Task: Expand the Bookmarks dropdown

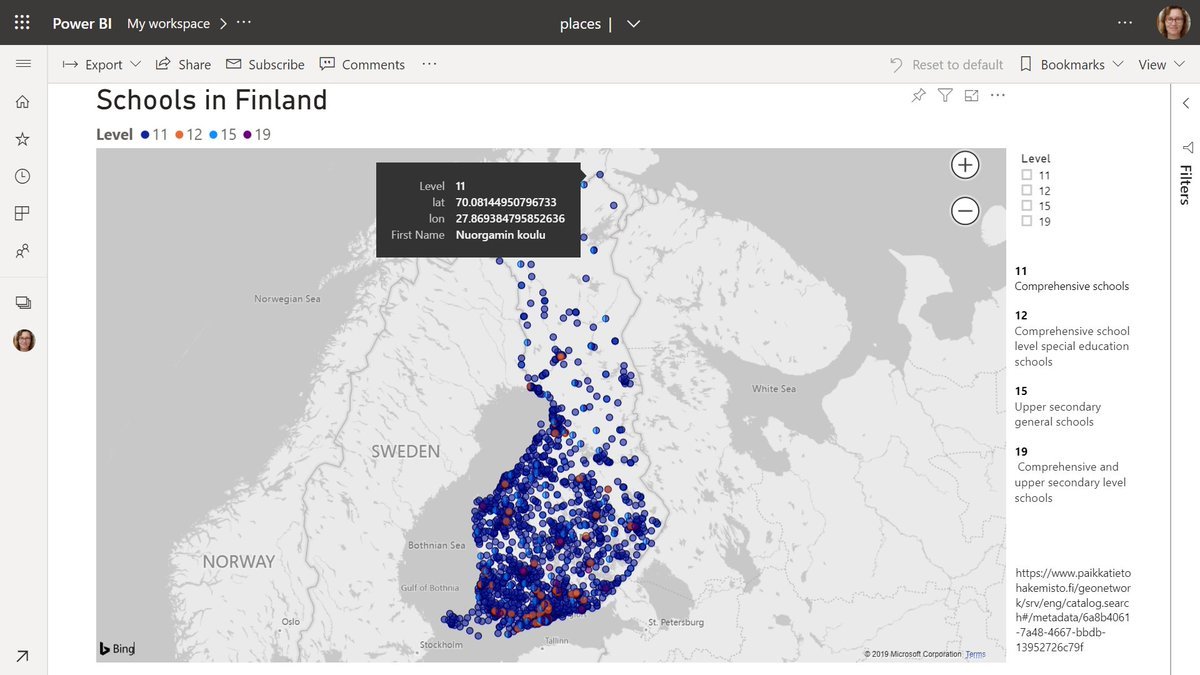Action: pos(1072,64)
